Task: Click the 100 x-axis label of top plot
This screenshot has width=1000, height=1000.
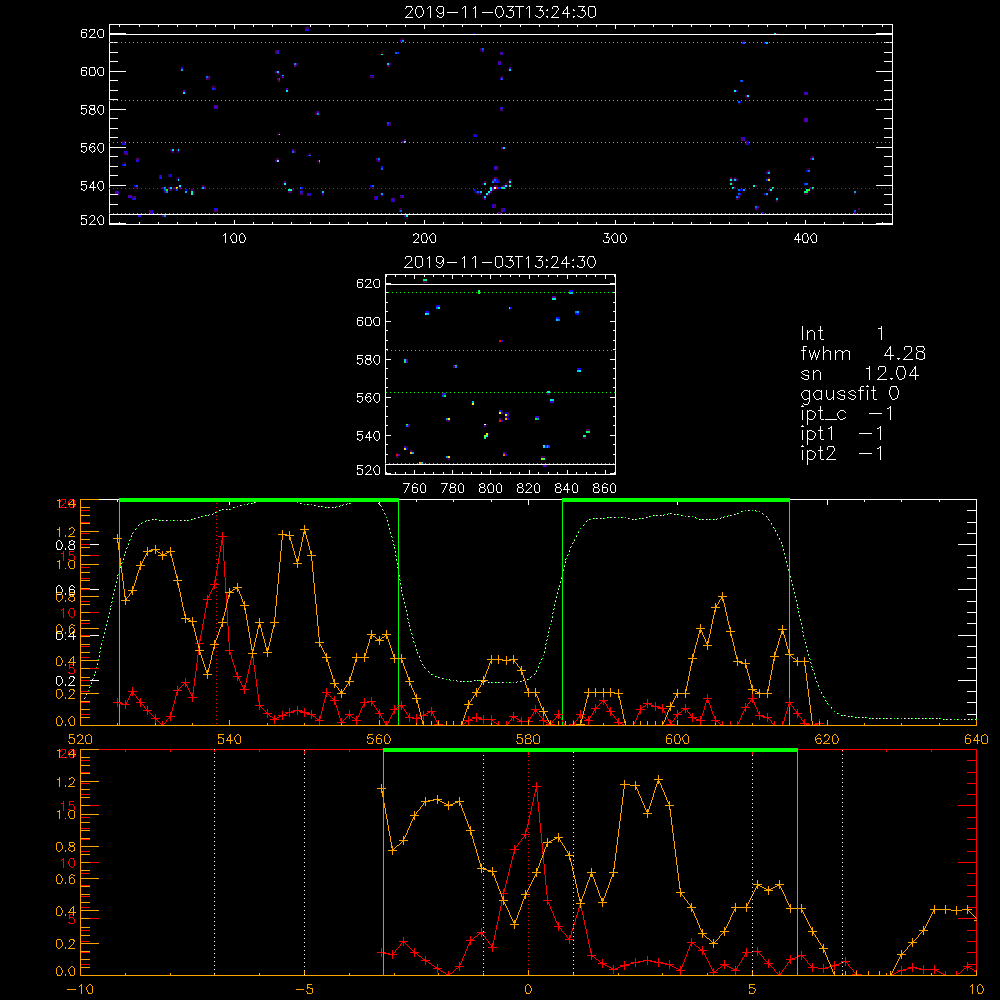Action: (234, 239)
